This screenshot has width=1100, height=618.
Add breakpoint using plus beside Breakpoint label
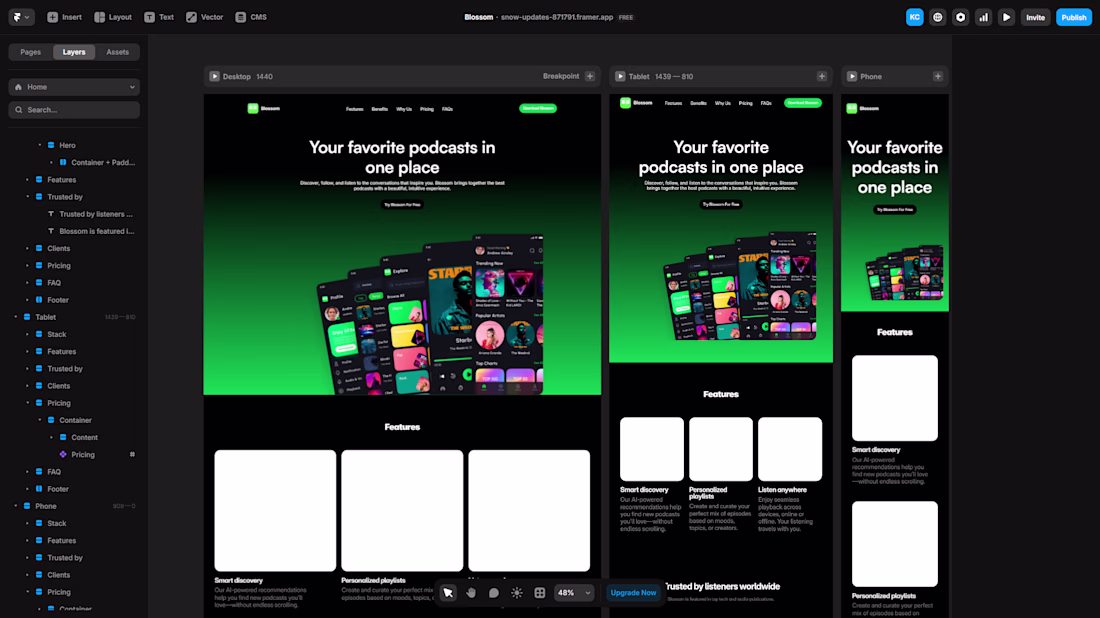[590, 76]
